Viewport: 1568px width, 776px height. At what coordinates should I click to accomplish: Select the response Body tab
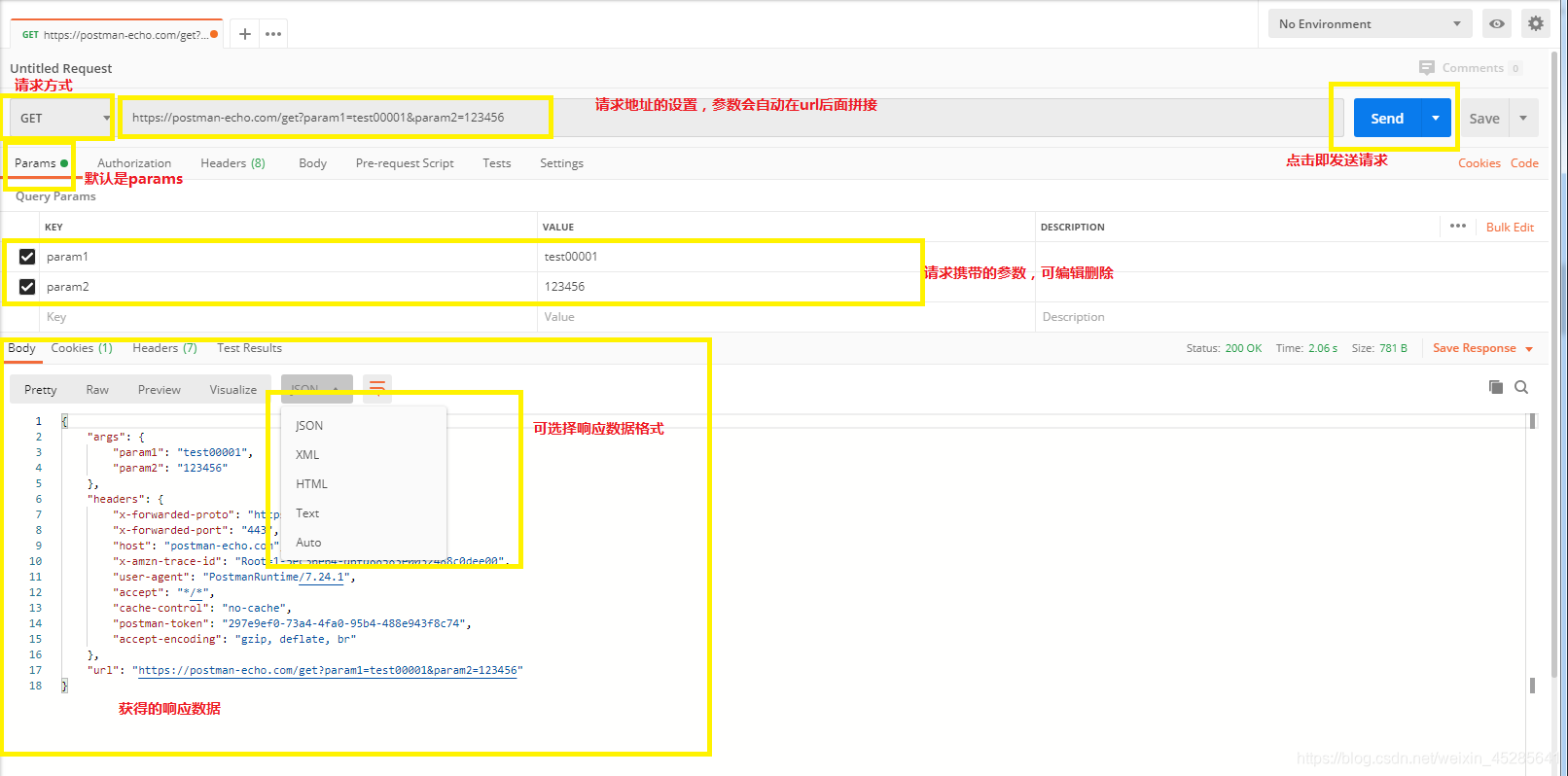[21, 348]
